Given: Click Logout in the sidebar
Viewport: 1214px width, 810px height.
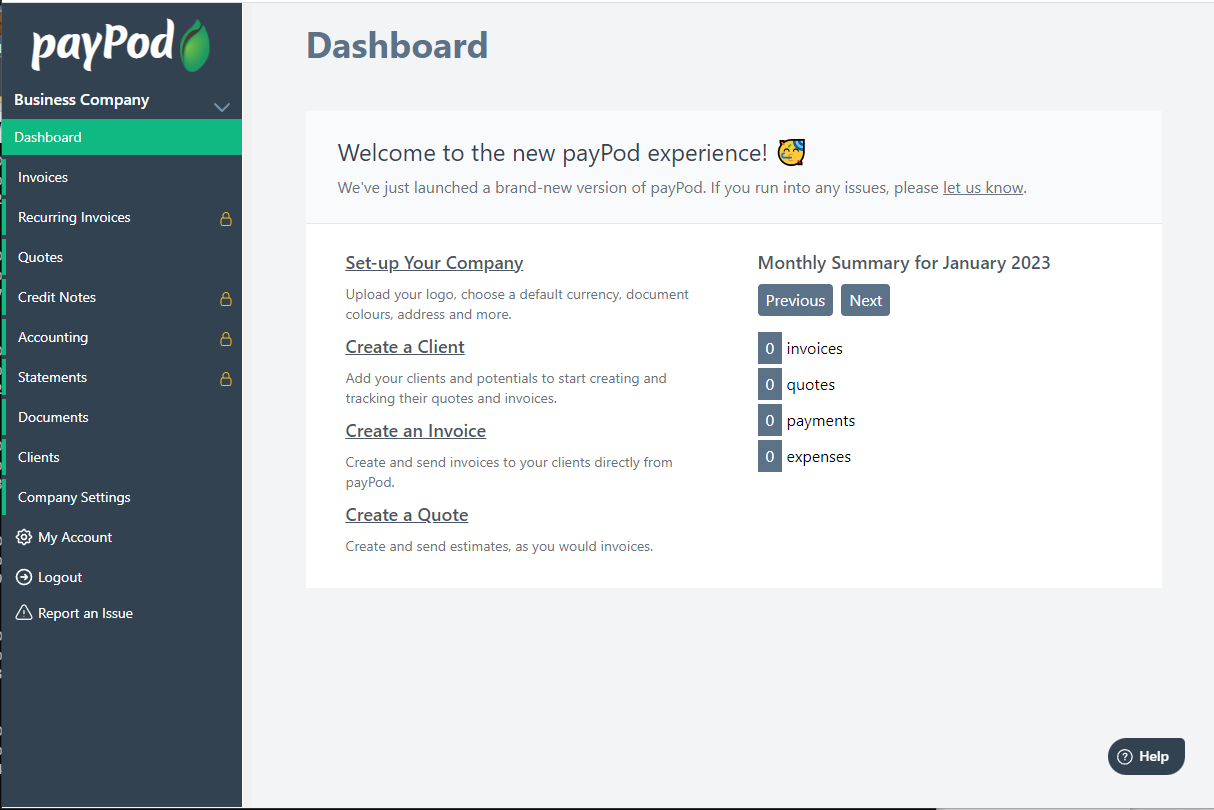Looking at the screenshot, I should tap(60, 577).
